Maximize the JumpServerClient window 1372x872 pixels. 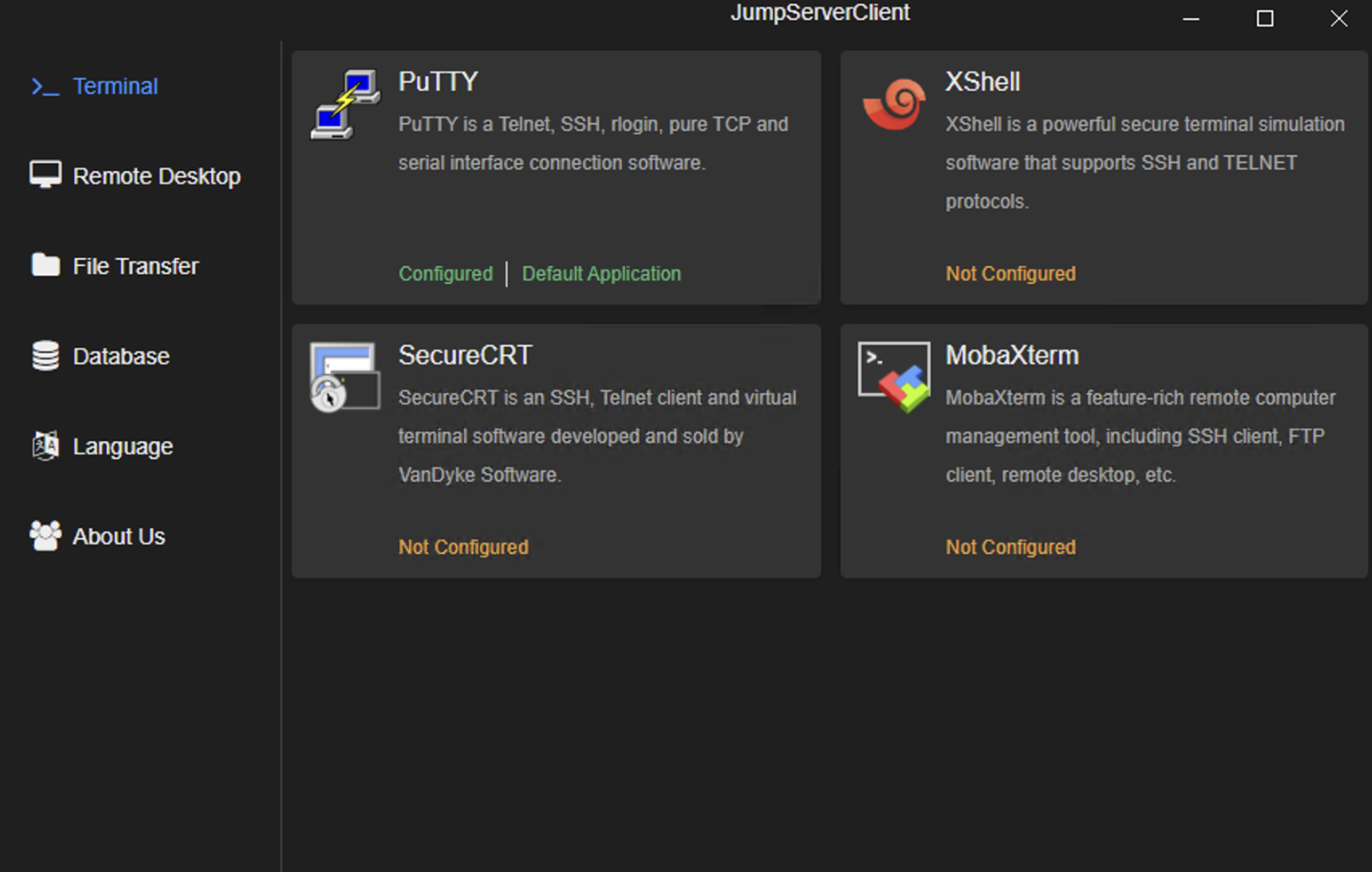coord(1265,19)
